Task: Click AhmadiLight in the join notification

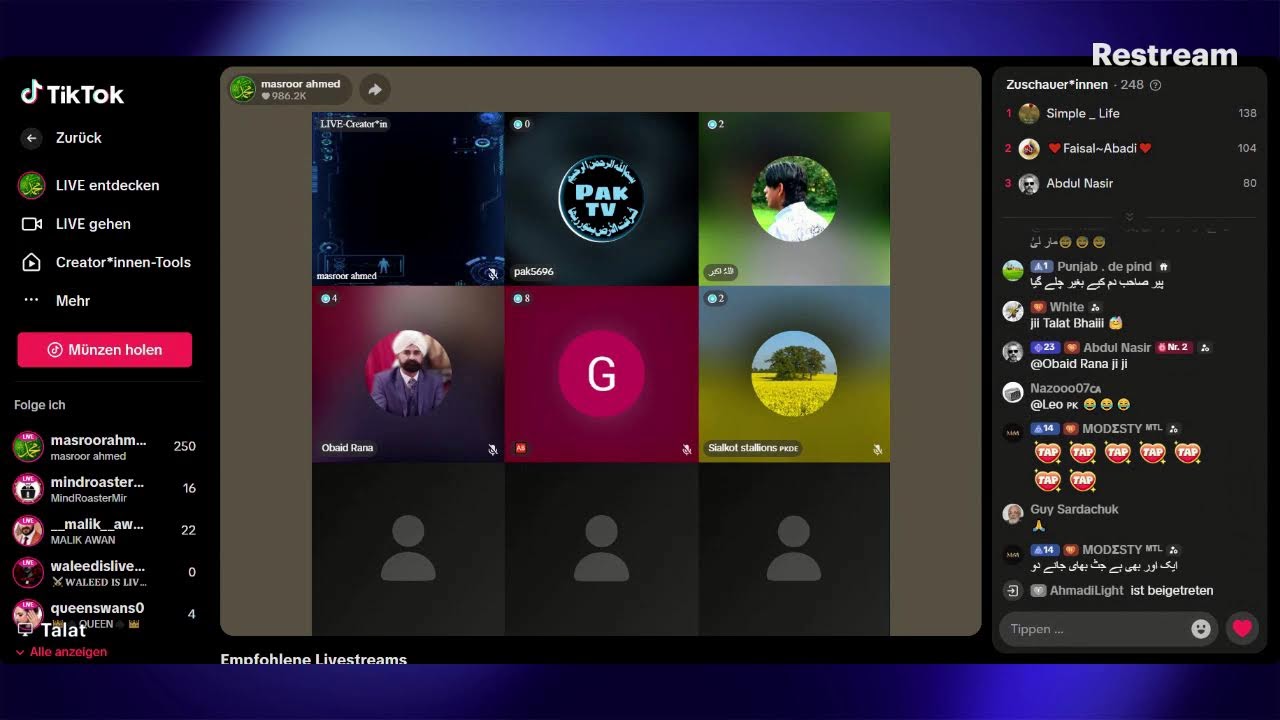Action: point(1087,591)
